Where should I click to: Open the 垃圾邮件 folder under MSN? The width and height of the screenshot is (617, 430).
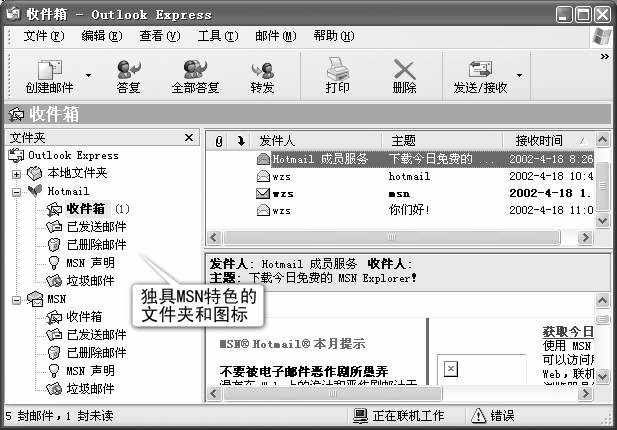80,389
